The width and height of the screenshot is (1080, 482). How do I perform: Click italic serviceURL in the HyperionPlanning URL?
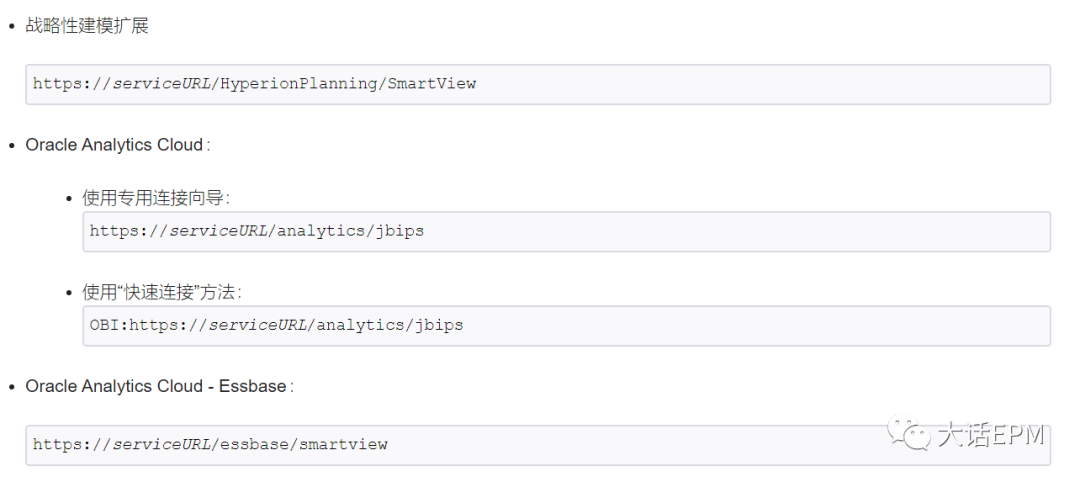(x=161, y=84)
